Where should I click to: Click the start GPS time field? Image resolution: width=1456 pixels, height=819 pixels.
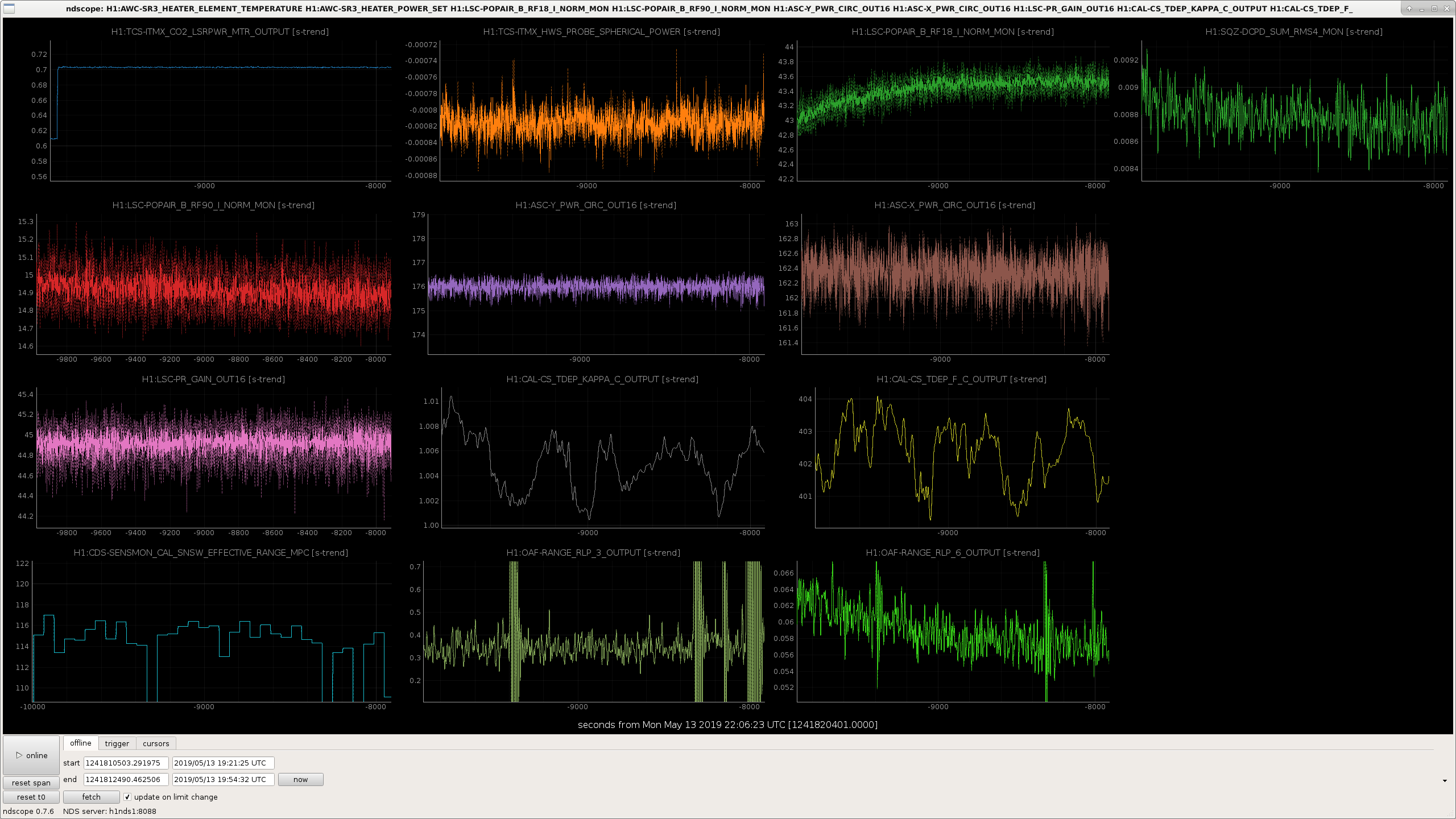click(x=126, y=763)
